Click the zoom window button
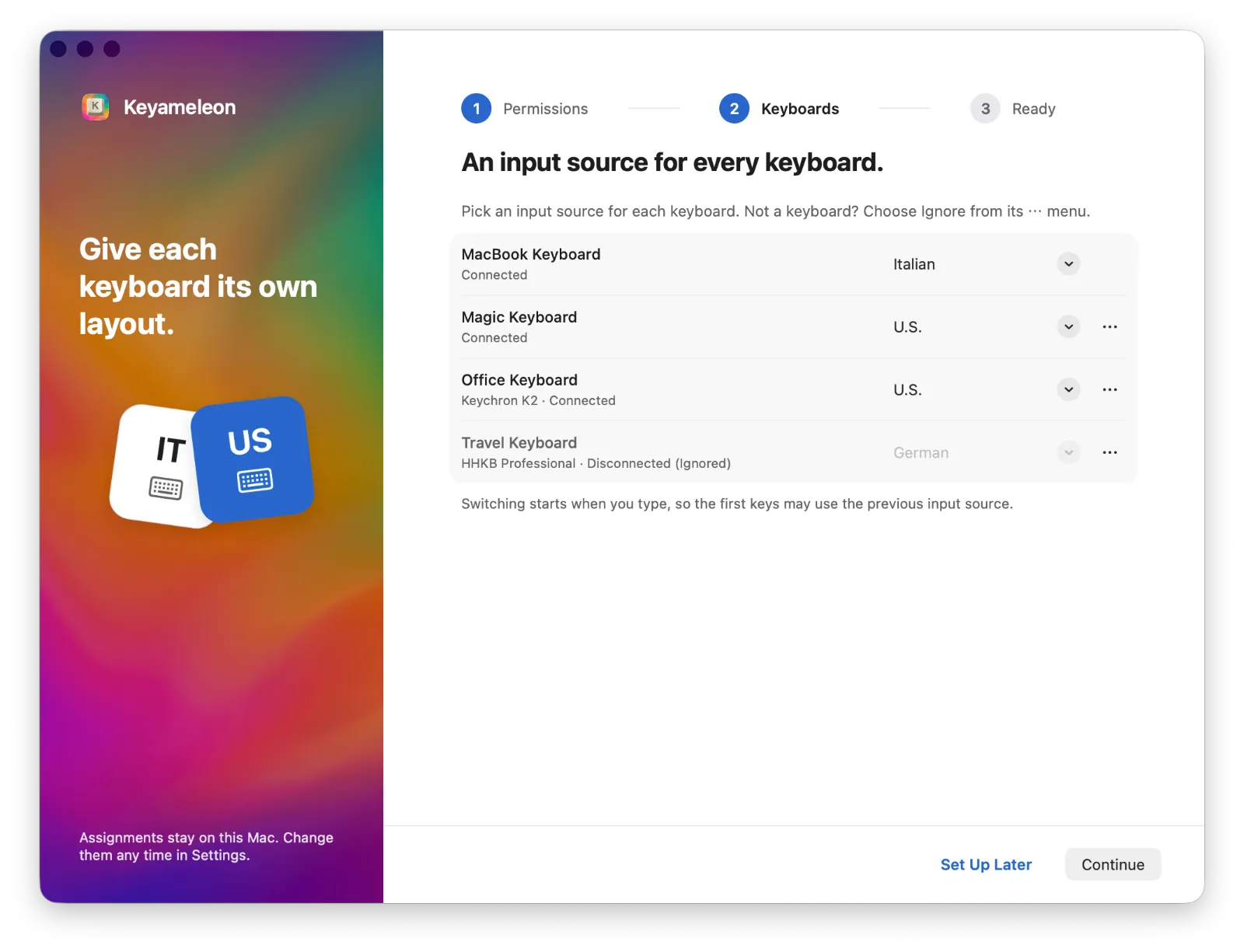The width and height of the screenshot is (1244, 952). (112, 49)
